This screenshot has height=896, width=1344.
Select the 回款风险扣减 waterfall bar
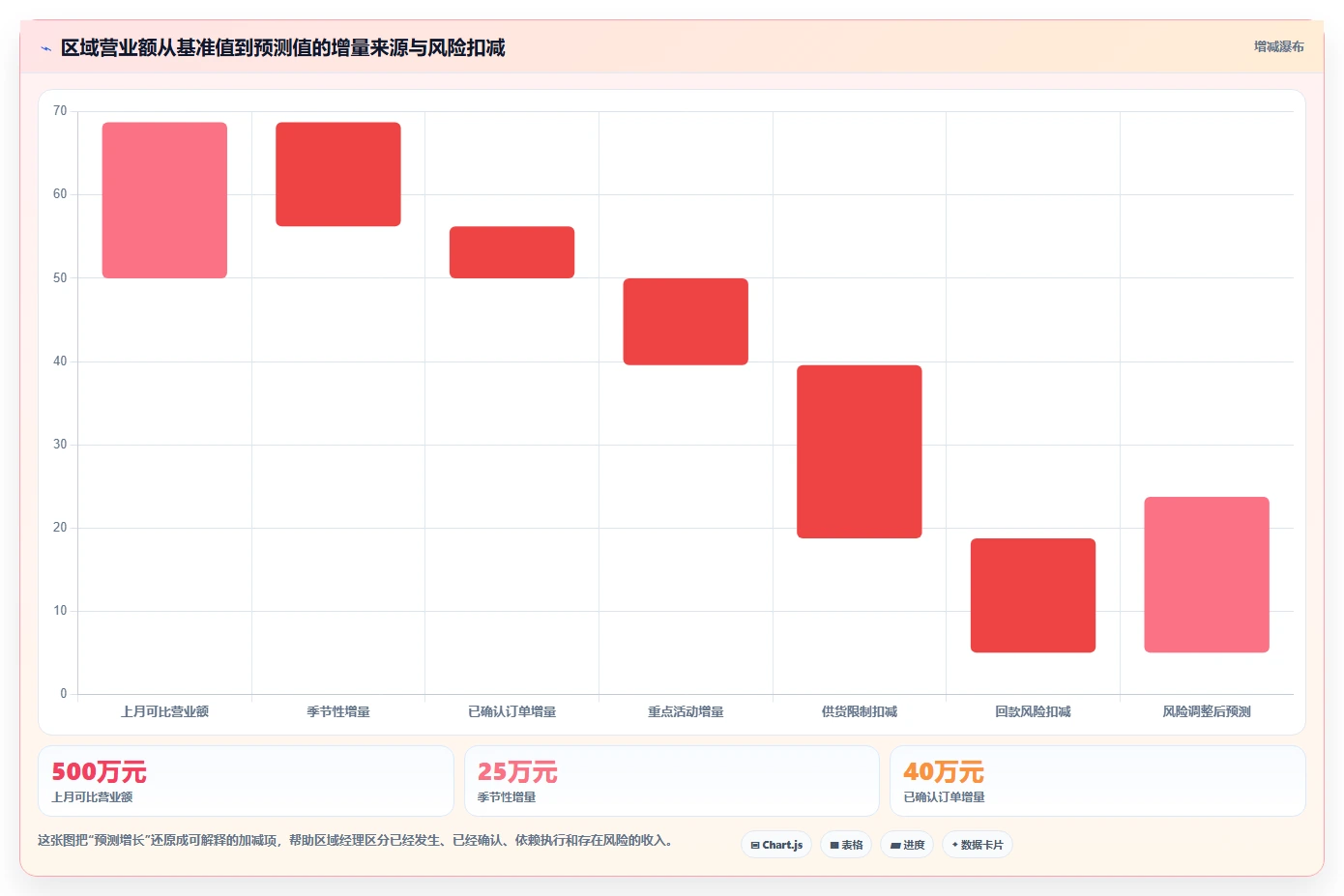[1033, 595]
